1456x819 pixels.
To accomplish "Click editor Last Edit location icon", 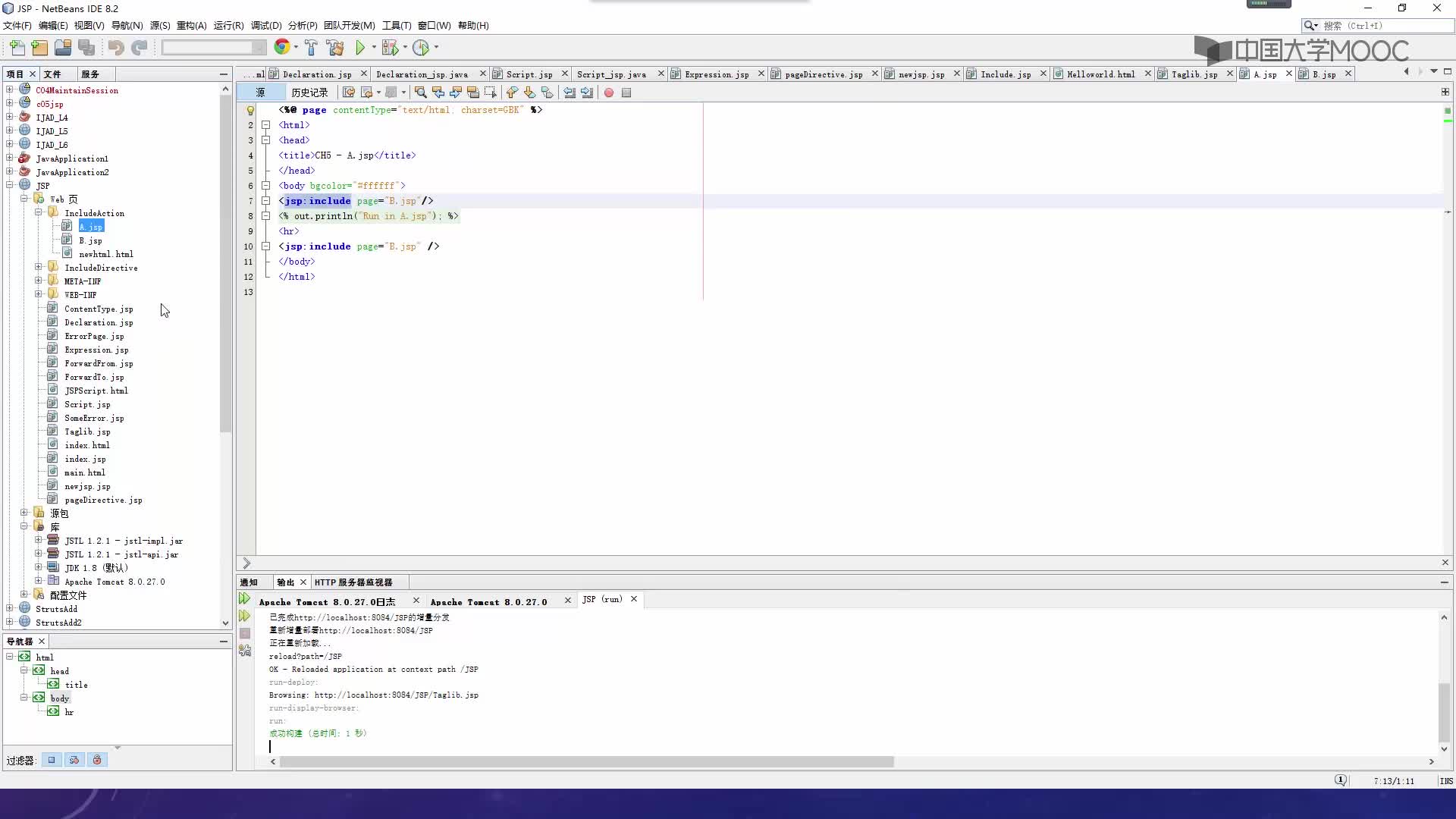I will coord(349,93).
